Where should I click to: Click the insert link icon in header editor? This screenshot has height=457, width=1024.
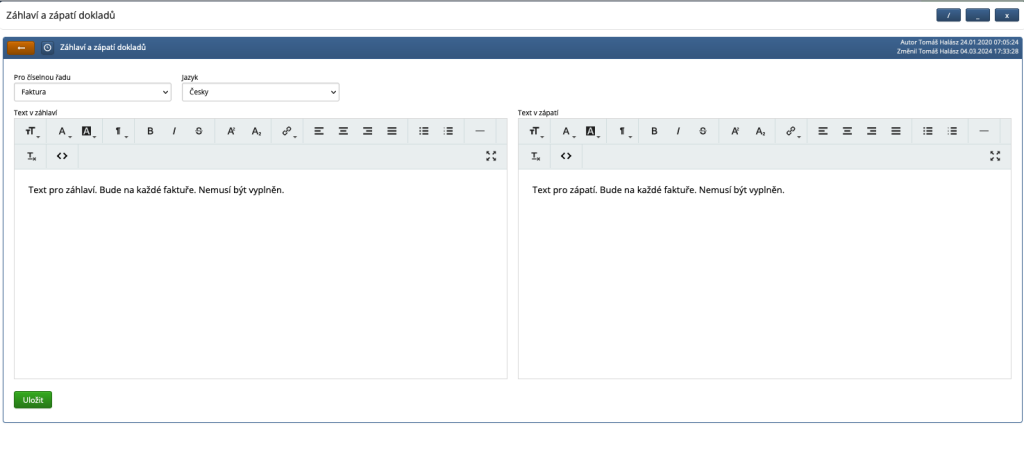click(x=287, y=131)
